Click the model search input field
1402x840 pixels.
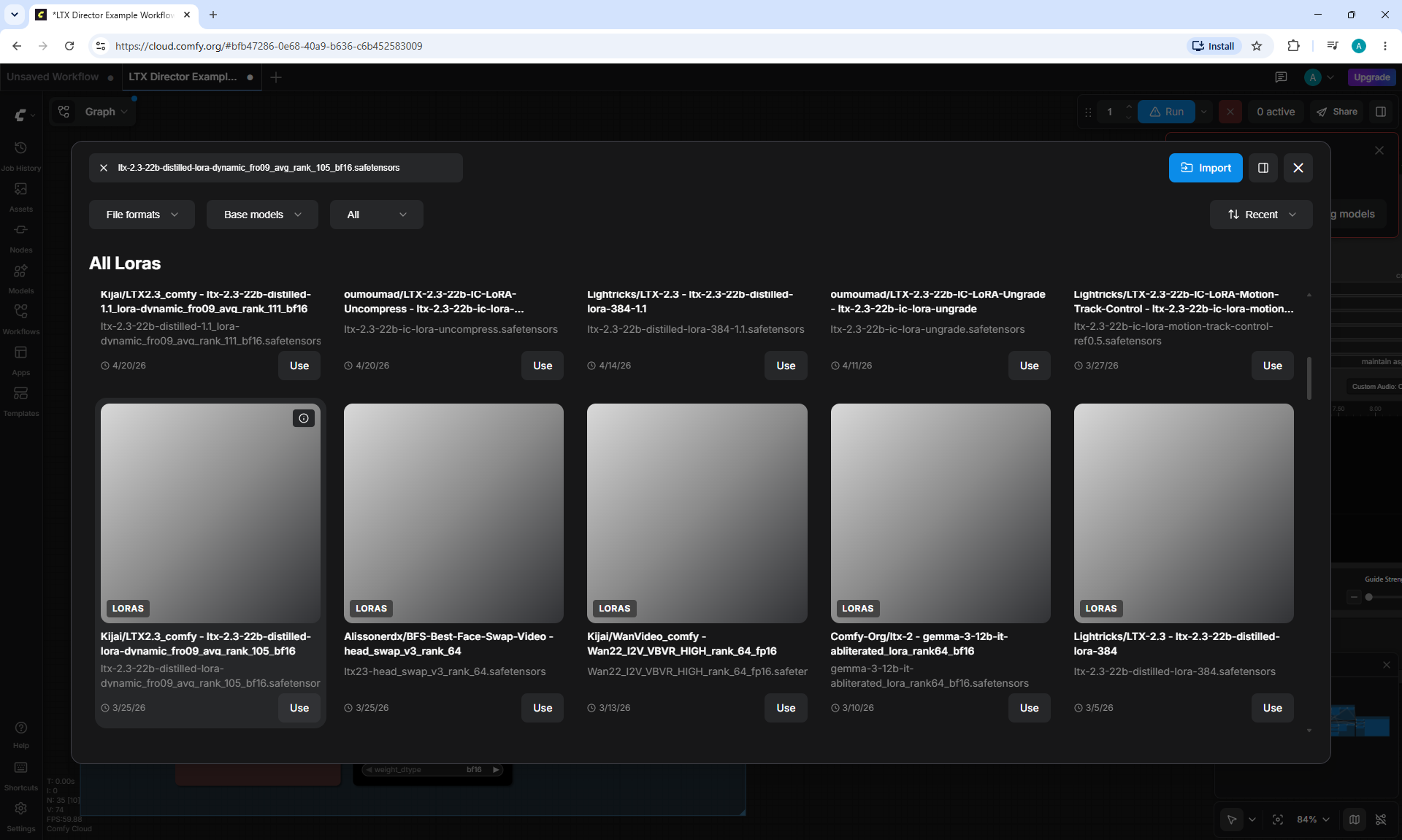(x=276, y=168)
